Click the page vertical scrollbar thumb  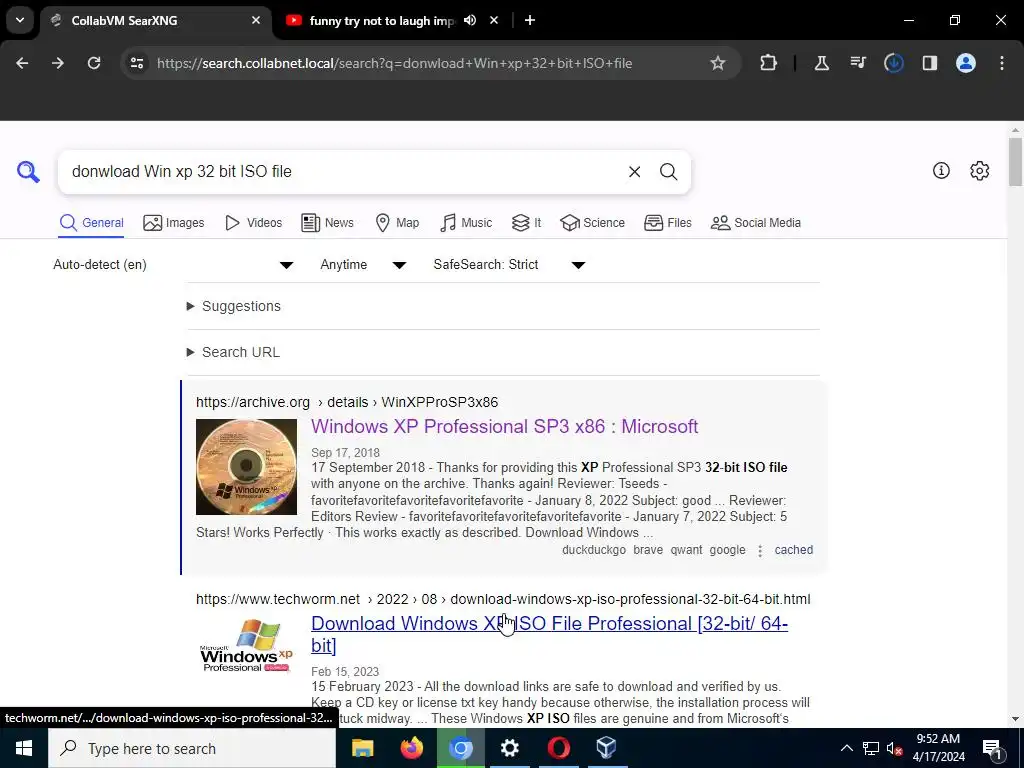pyautogui.click(x=1015, y=161)
